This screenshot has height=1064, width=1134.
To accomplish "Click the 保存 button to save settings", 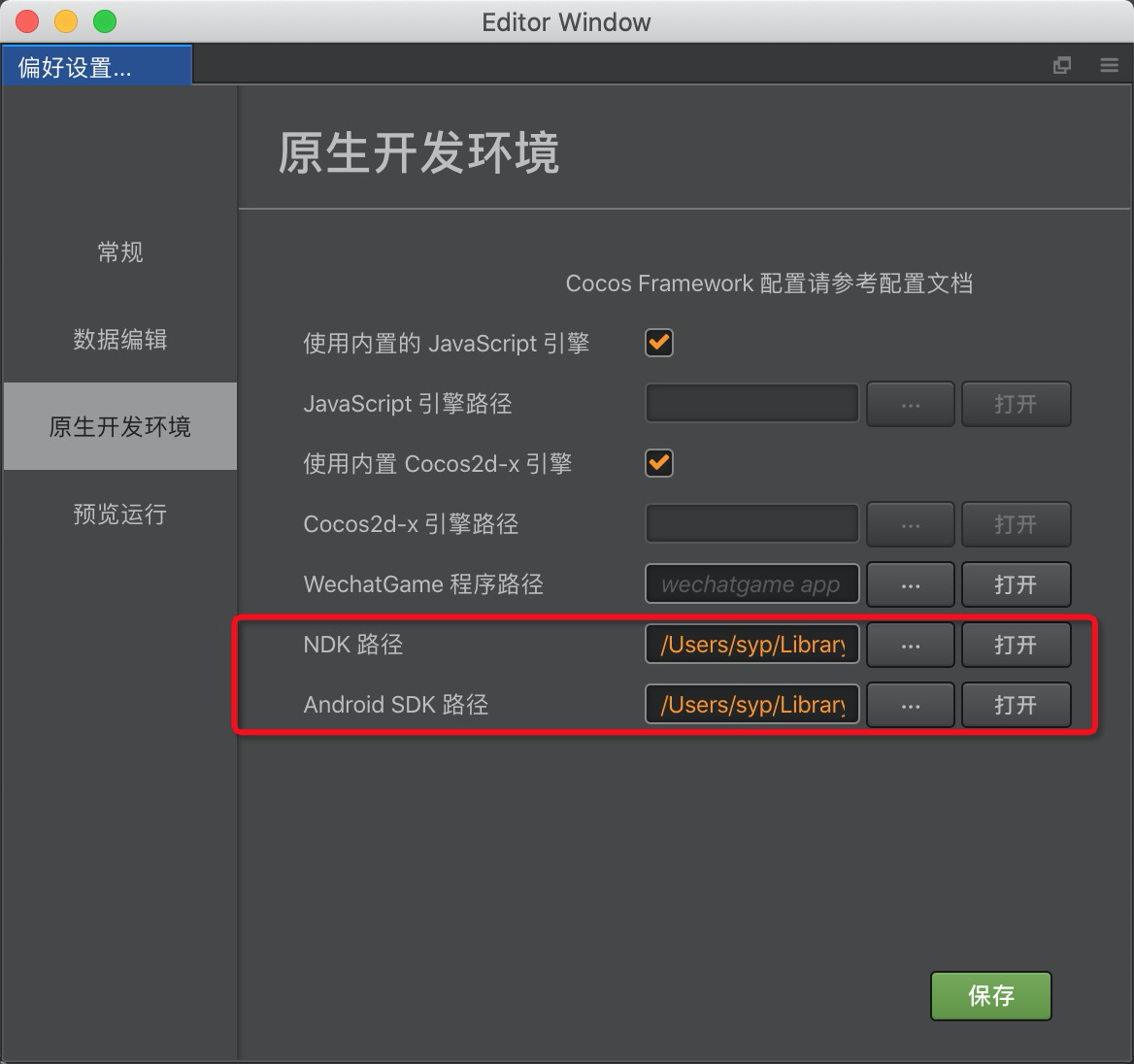I will [x=990, y=996].
